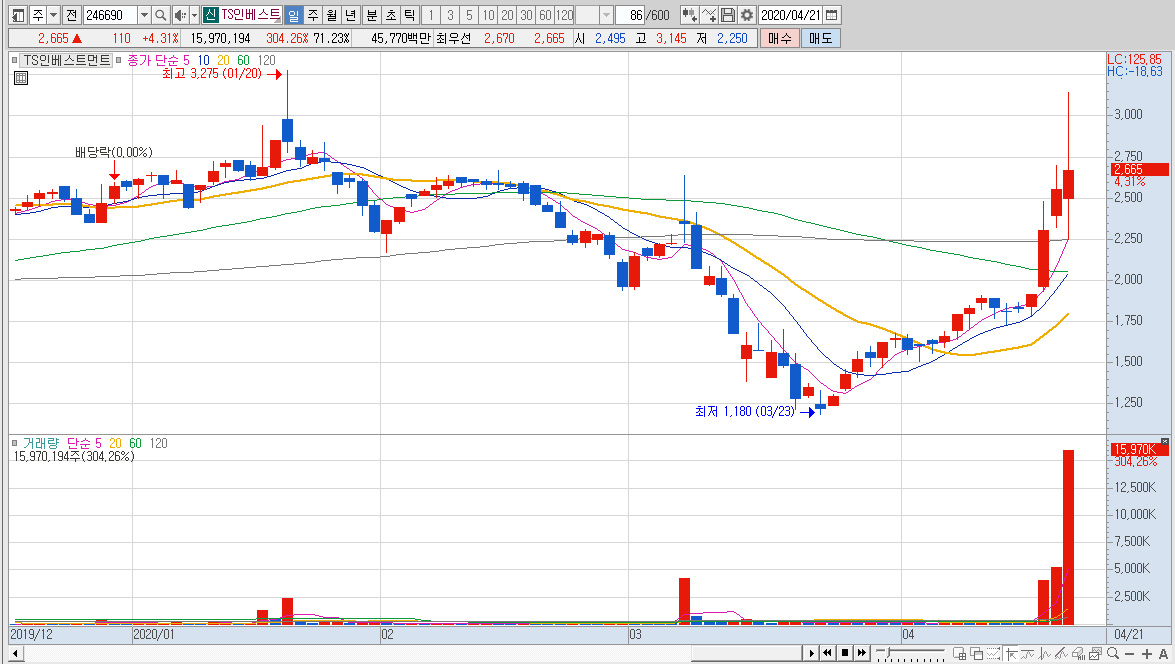1175x664 pixels.
Task: Toggle the 3 interval button
Action: [x=450, y=15]
